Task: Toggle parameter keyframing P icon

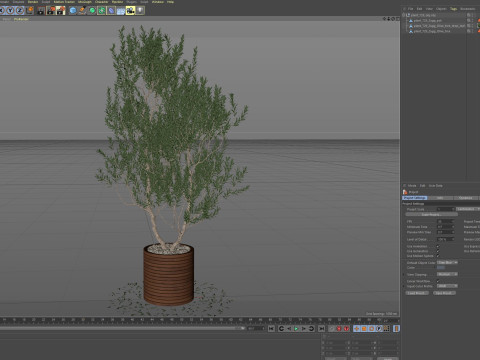Action: point(379,329)
